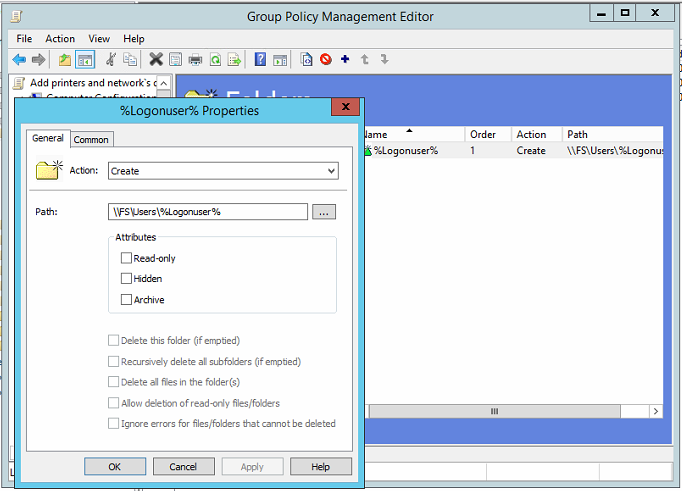This screenshot has height=491, width=682.
Task: Check the Archive attribute
Action: point(126,300)
